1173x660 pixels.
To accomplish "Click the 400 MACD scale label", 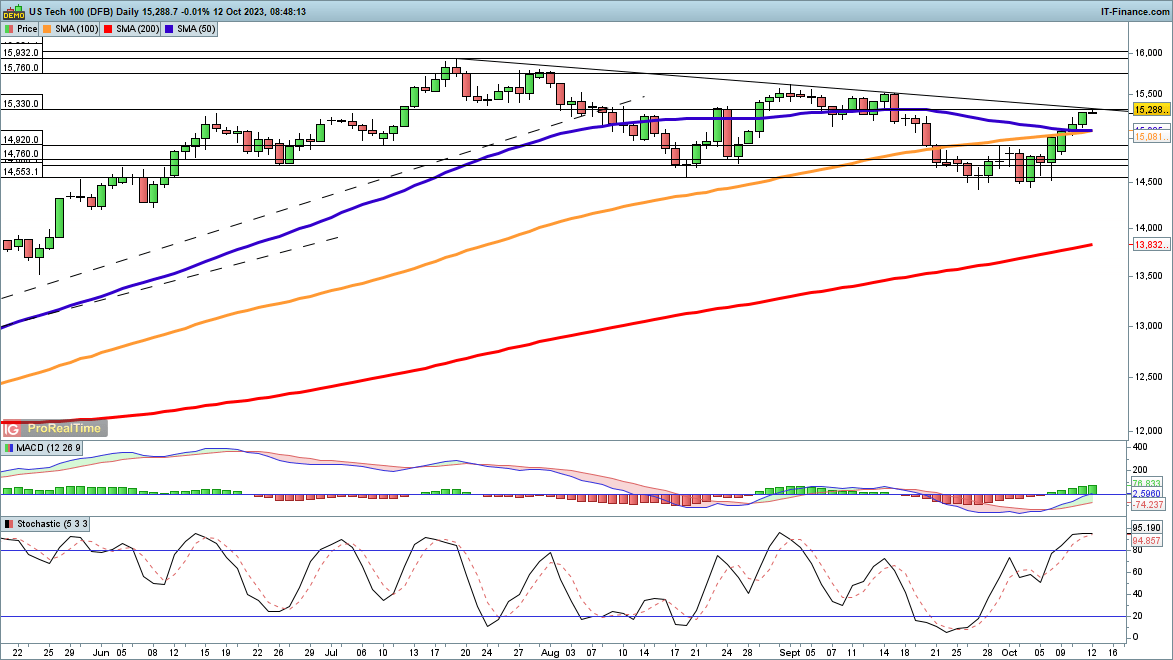I will (x=1141, y=447).
